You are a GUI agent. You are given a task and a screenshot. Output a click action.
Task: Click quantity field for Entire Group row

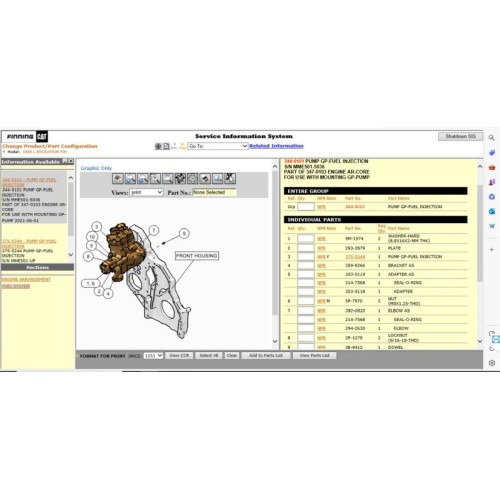[x=306, y=207]
